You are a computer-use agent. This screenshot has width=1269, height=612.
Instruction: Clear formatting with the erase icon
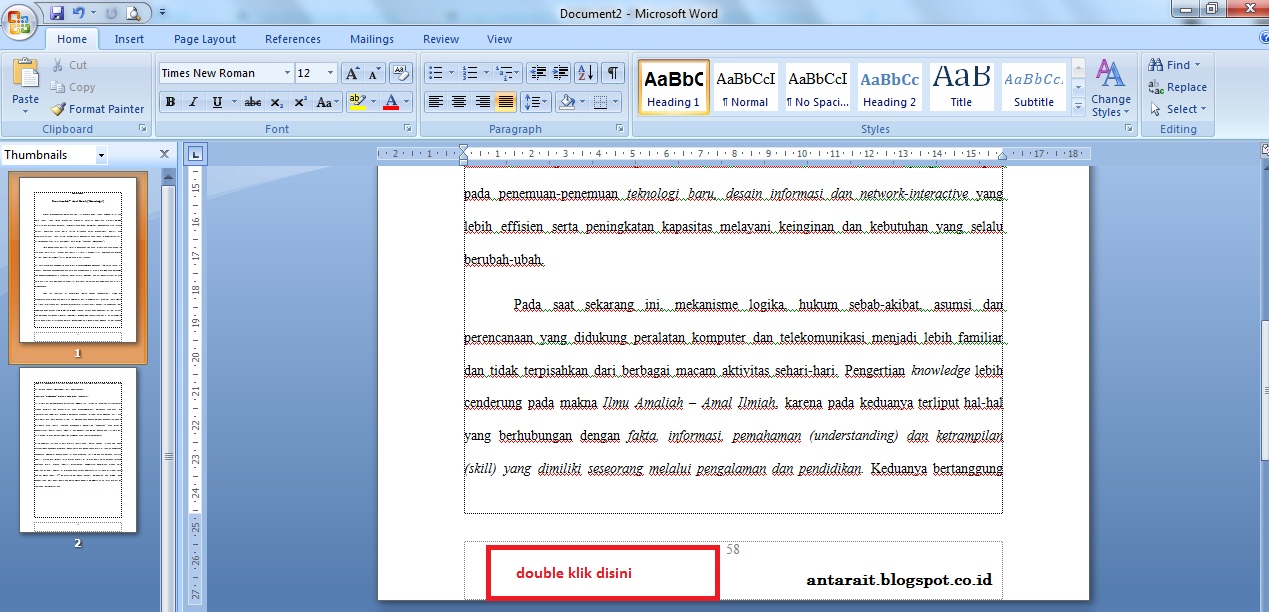click(400, 72)
